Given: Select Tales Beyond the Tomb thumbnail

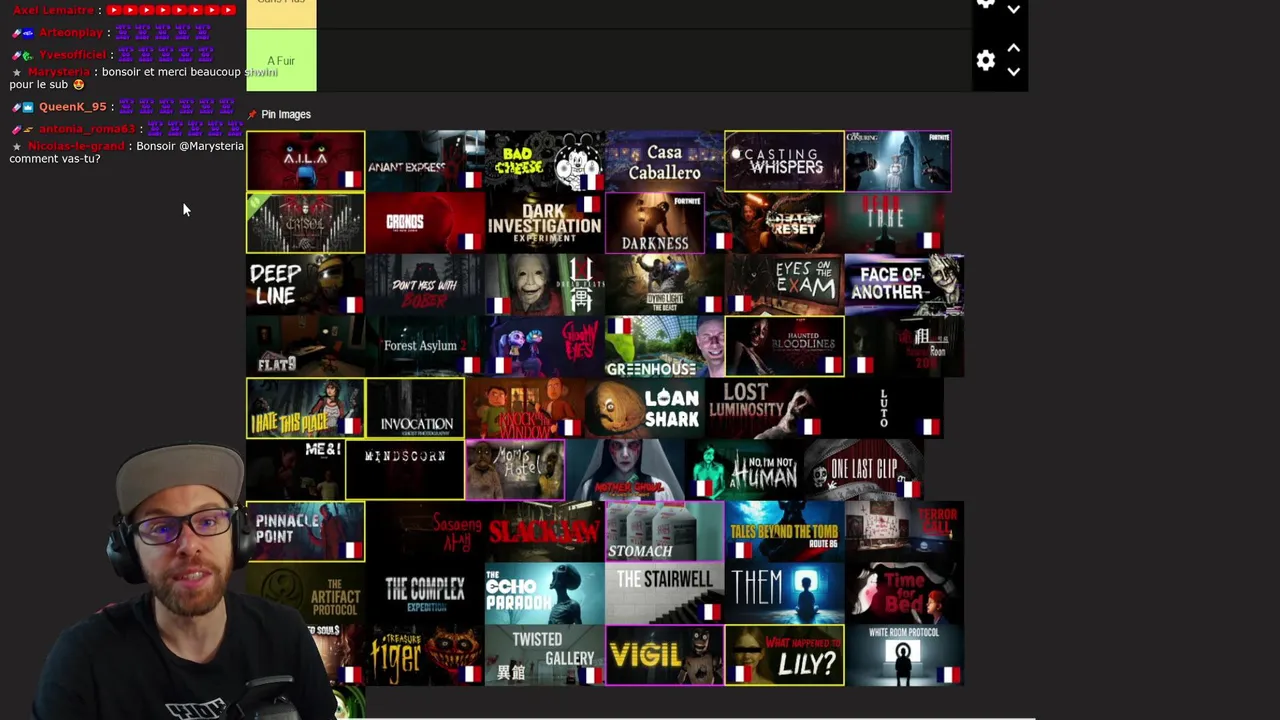Looking at the screenshot, I should point(785,532).
